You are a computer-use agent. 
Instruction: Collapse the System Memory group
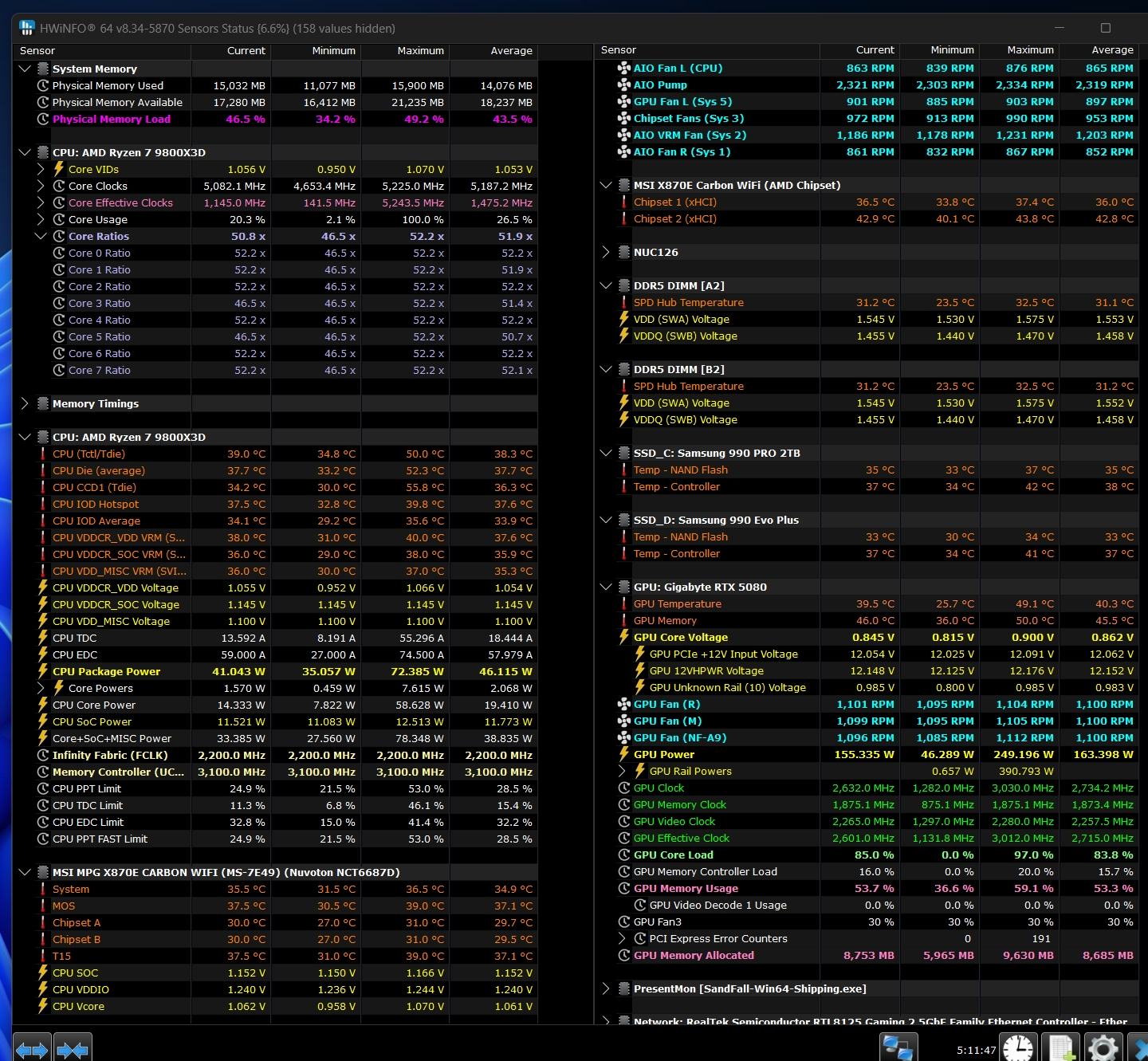(25, 69)
